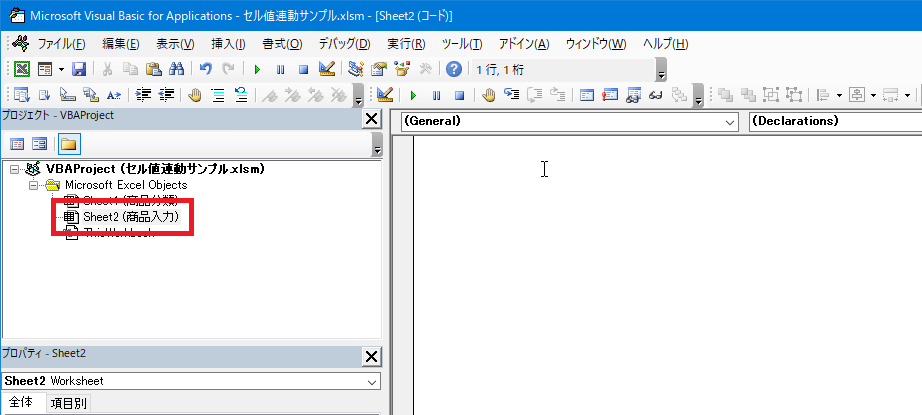Image resolution: width=922 pixels, height=415 pixels.
Task: Save the workbook with the floppy disk icon
Action: (x=78, y=69)
